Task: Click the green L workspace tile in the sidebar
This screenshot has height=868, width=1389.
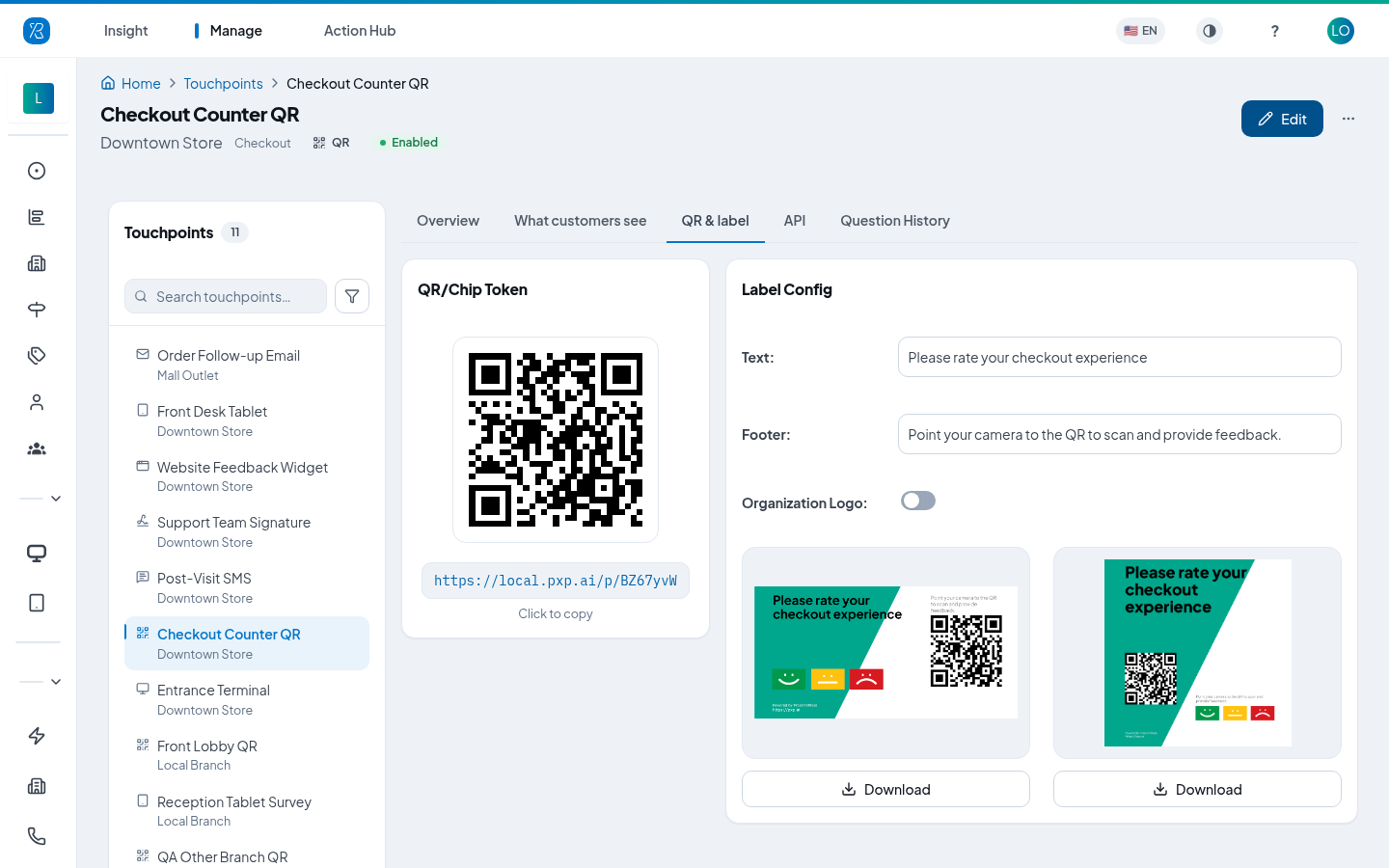Action: pyautogui.click(x=39, y=98)
